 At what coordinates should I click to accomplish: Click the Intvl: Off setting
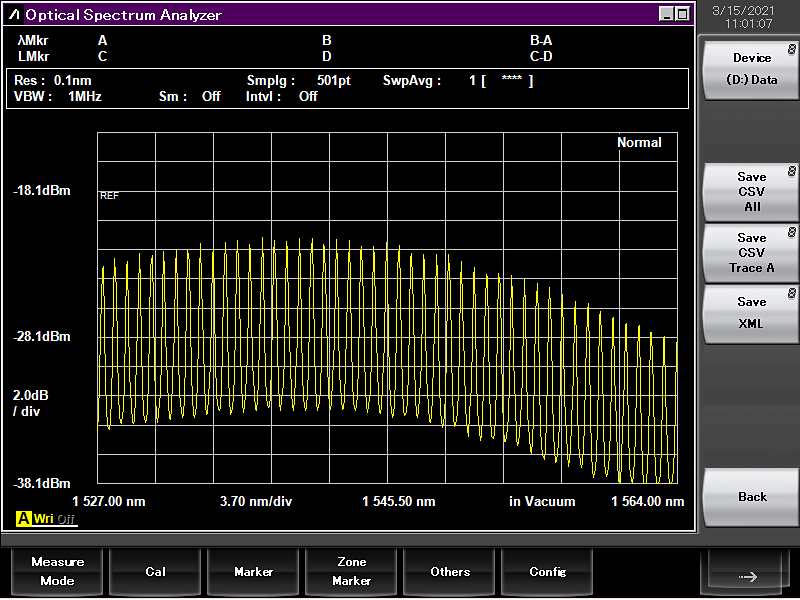(282, 96)
